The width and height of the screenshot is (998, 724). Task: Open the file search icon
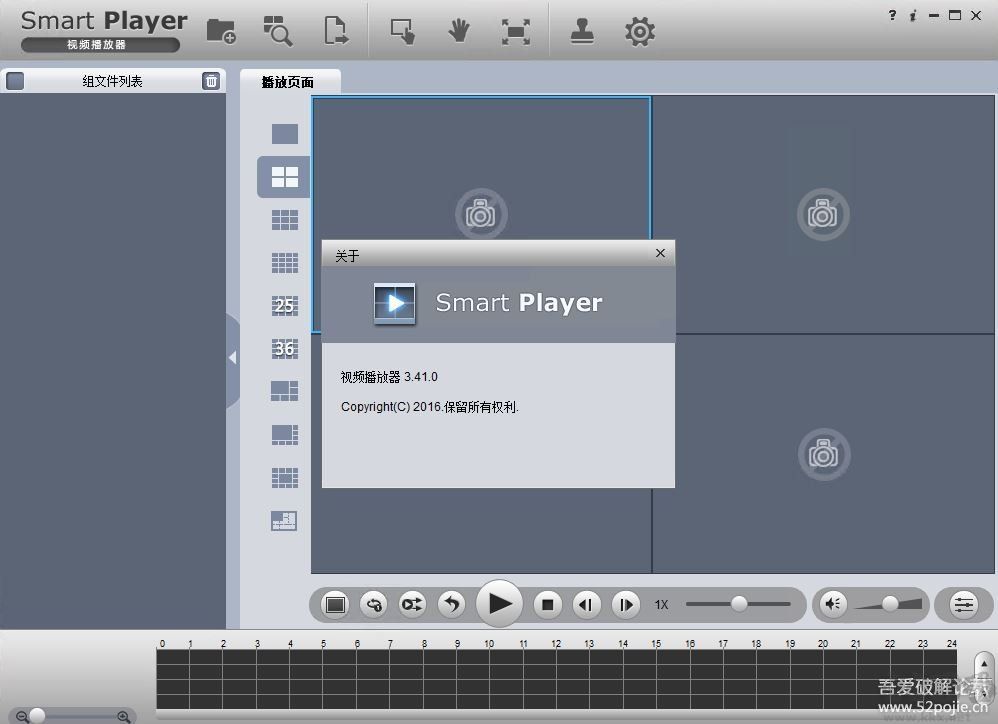pyautogui.click(x=277, y=31)
